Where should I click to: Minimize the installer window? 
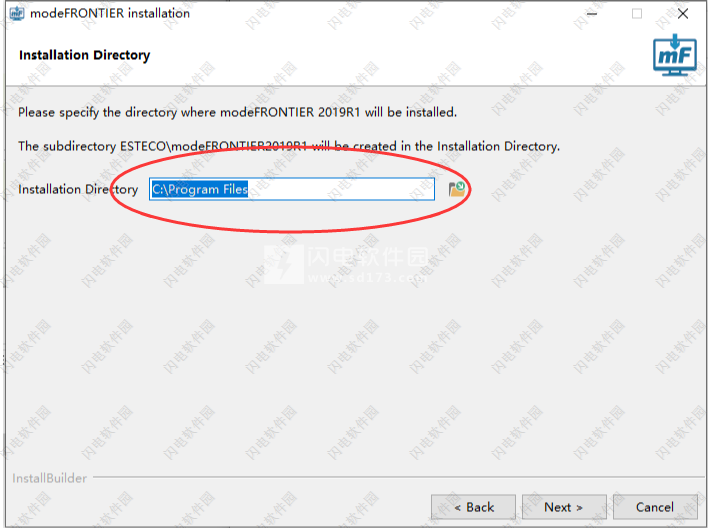tap(592, 14)
